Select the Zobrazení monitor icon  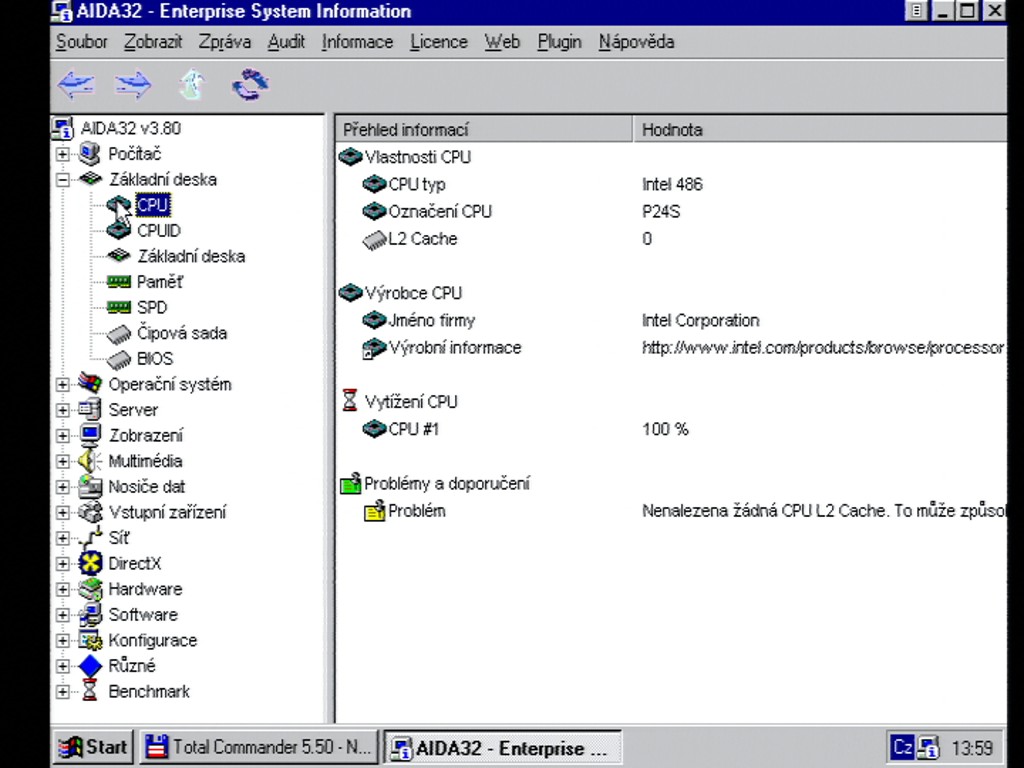pos(90,435)
